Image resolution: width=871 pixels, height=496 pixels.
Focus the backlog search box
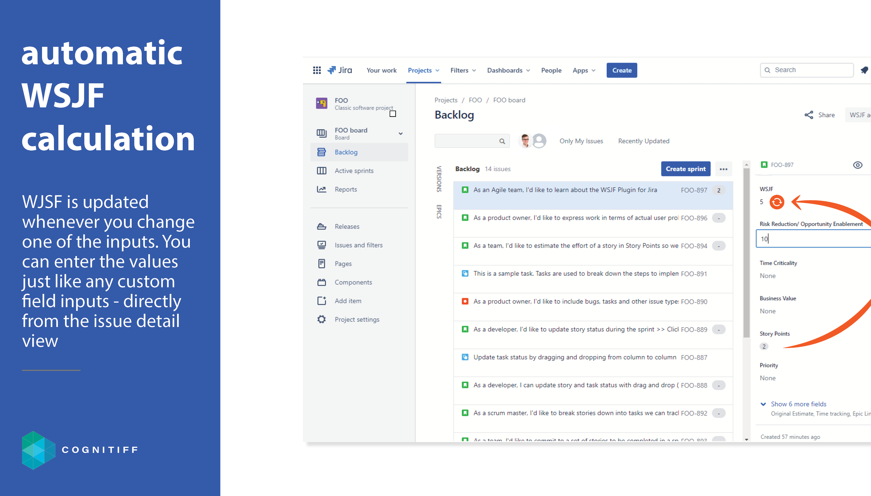point(471,141)
